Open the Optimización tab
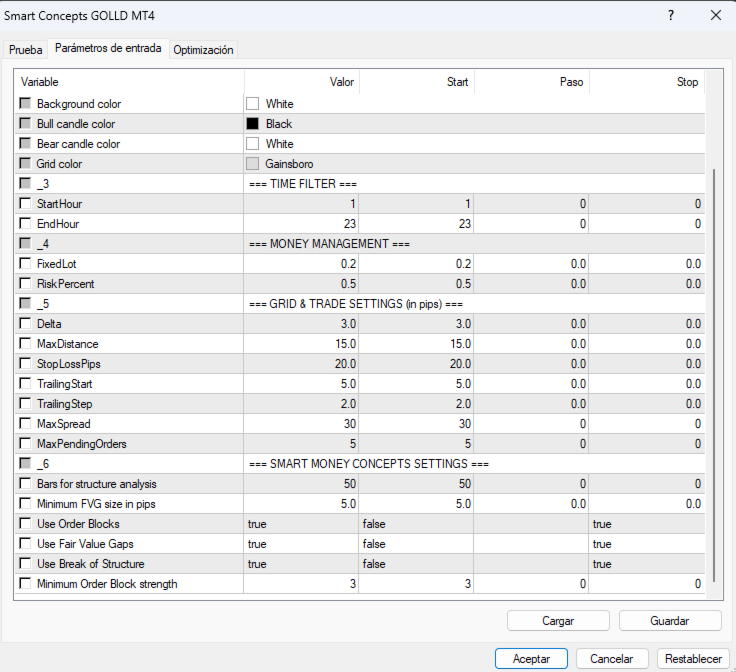Image resolution: width=736 pixels, height=672 pixels. 203,50
